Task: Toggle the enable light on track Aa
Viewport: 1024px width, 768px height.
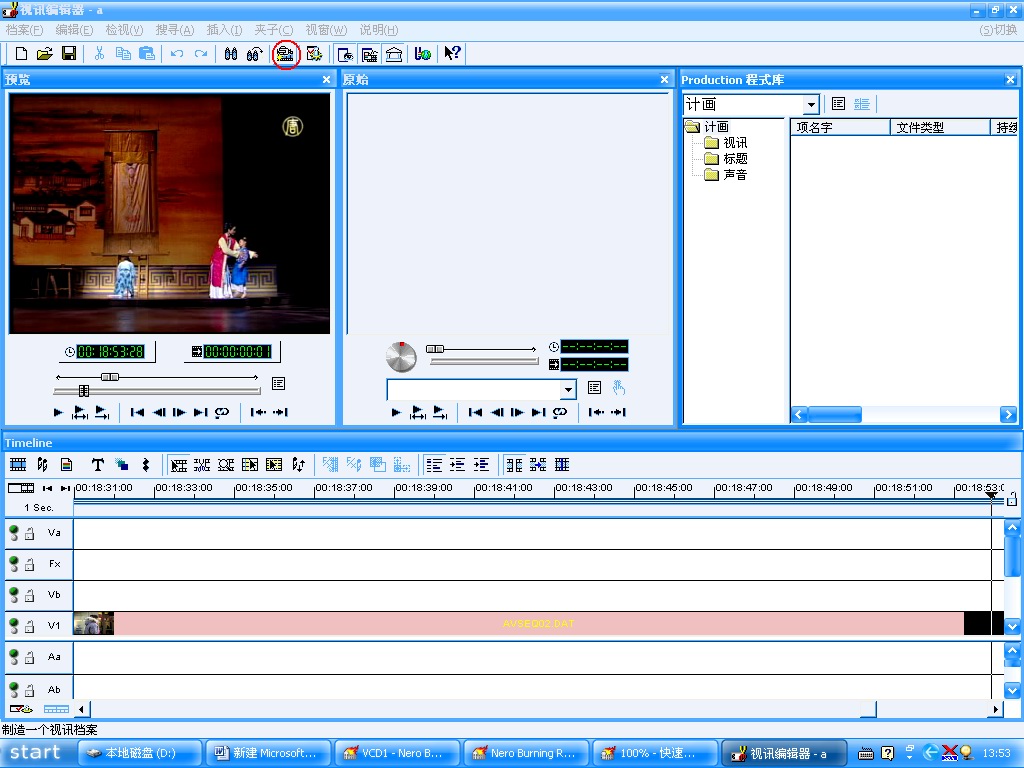Action: coord(14,657)
